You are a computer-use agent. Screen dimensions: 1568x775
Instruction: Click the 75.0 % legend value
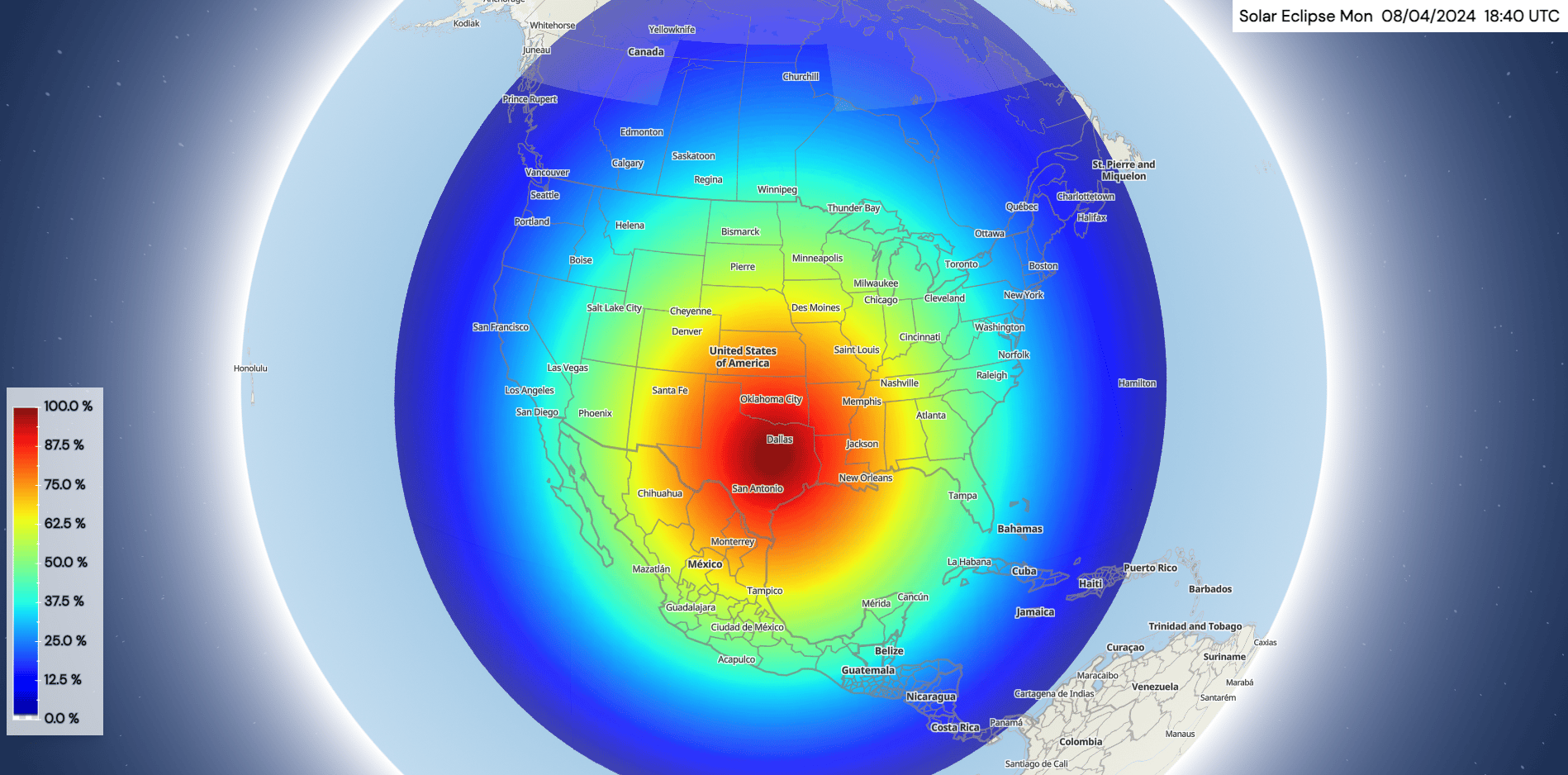[x=65, y=484]
